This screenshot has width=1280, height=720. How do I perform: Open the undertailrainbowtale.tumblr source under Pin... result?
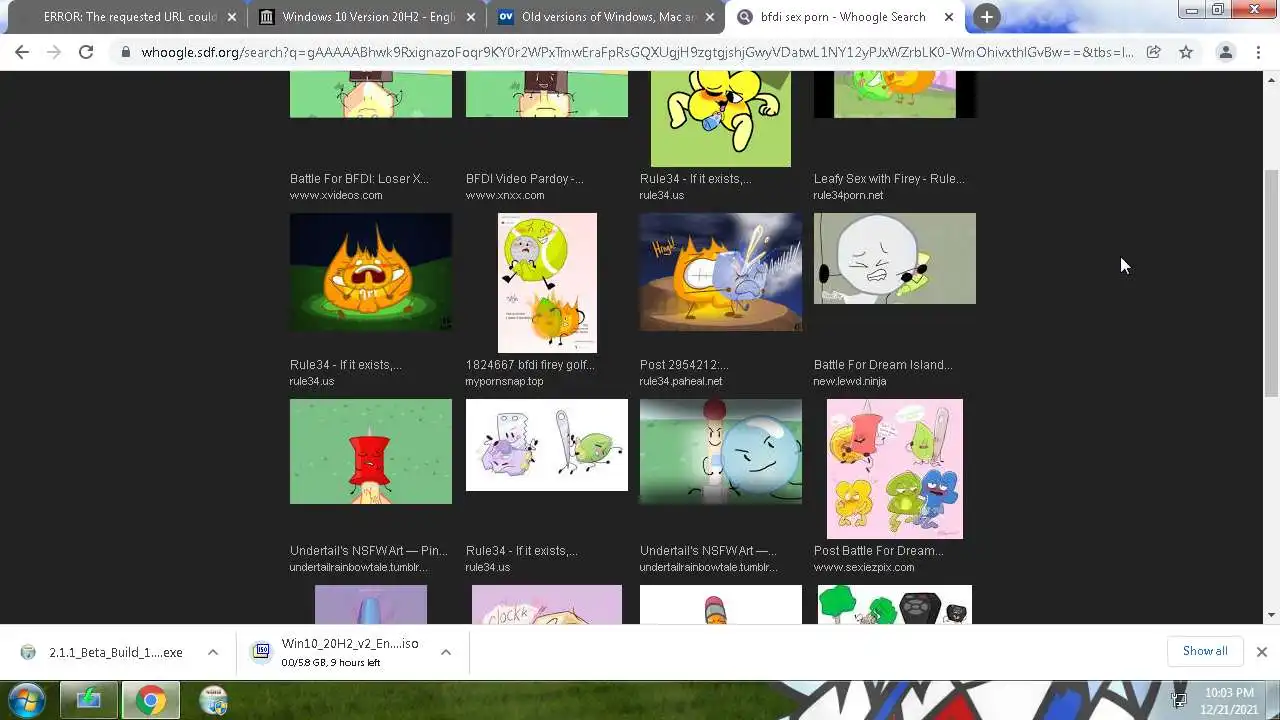pyautogui.click(x=358, y=567)
